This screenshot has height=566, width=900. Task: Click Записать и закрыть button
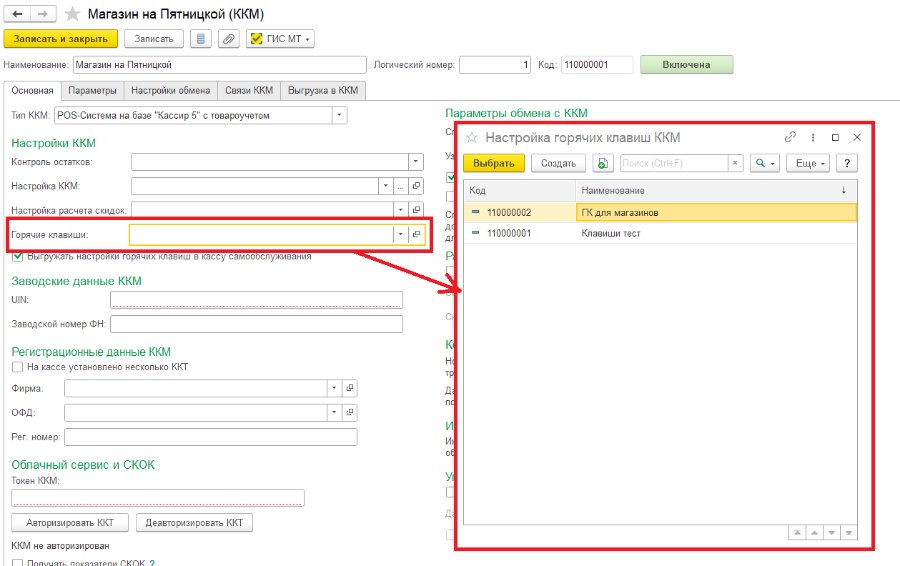(60, 39)
